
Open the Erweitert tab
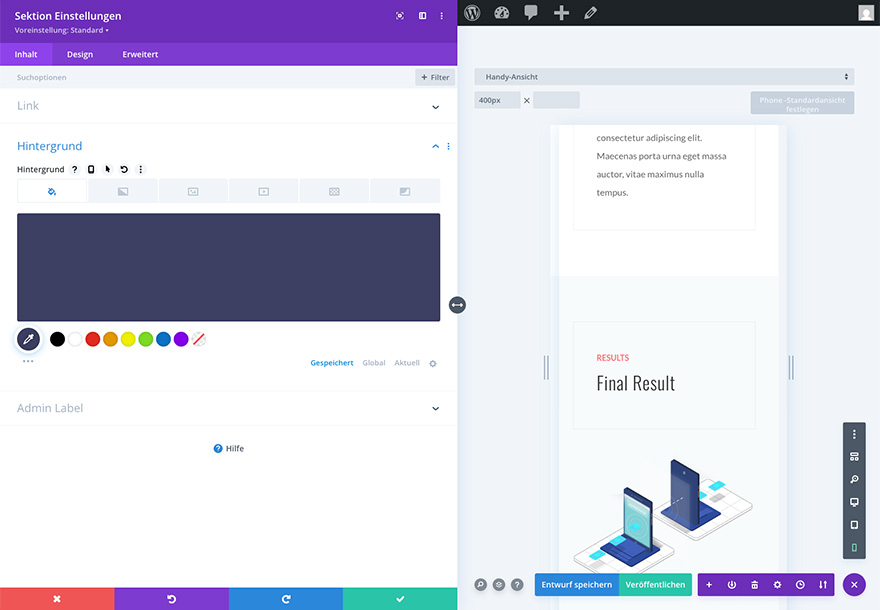[140, 54]
